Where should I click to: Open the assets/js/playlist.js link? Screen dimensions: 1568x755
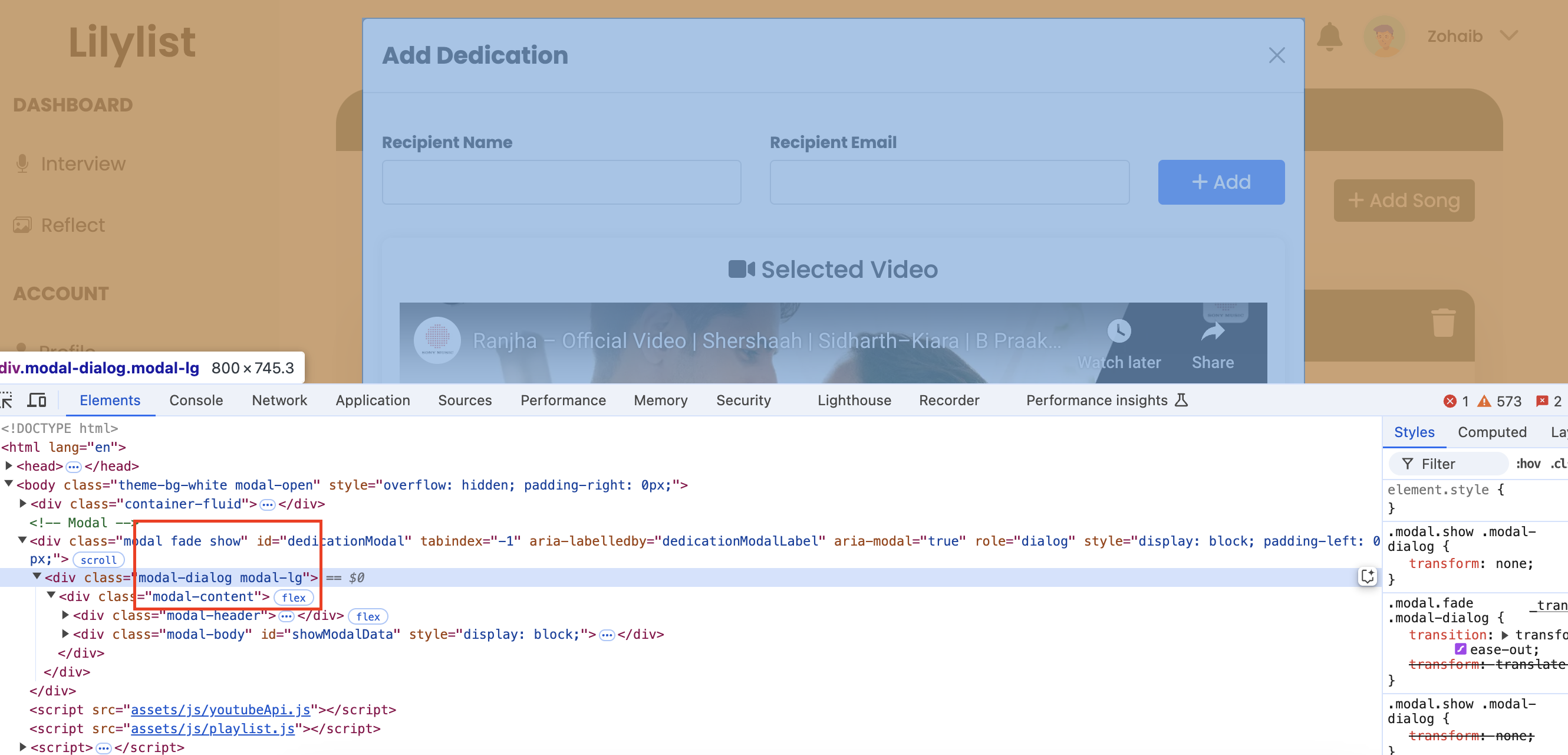[x=212, y=728]
